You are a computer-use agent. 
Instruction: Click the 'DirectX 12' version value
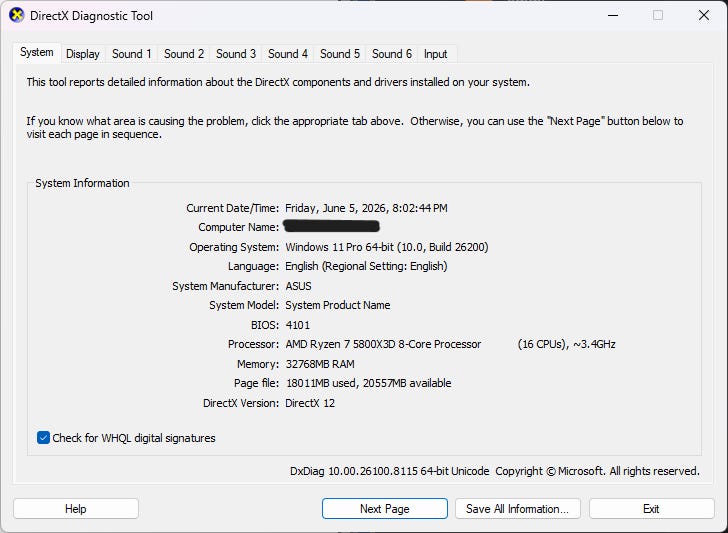coord(310,403)
